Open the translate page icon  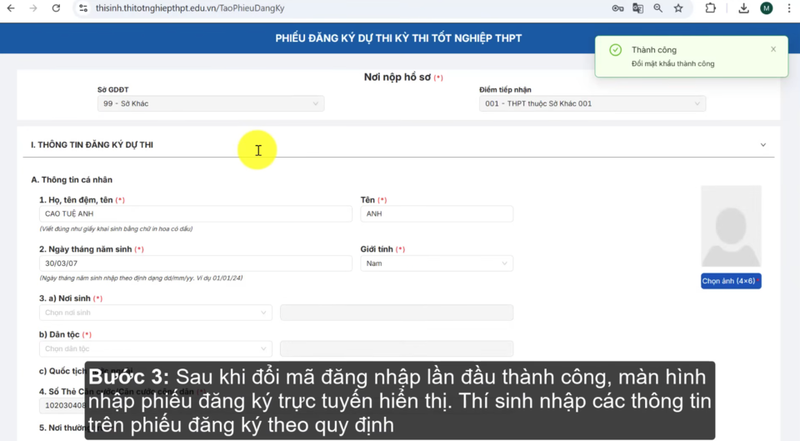[x=638, y=8]
